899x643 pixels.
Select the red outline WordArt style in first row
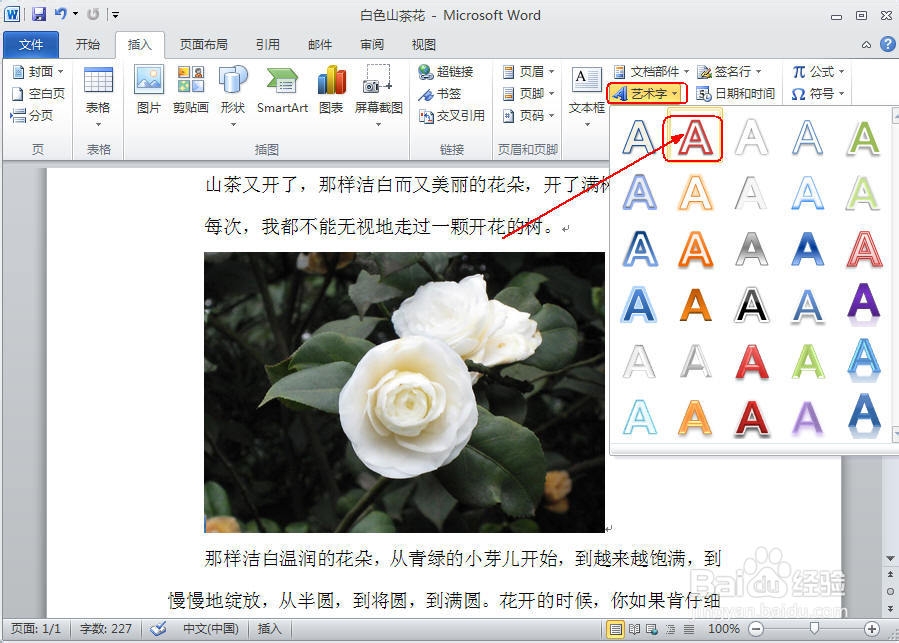click(x=695, y=138)
